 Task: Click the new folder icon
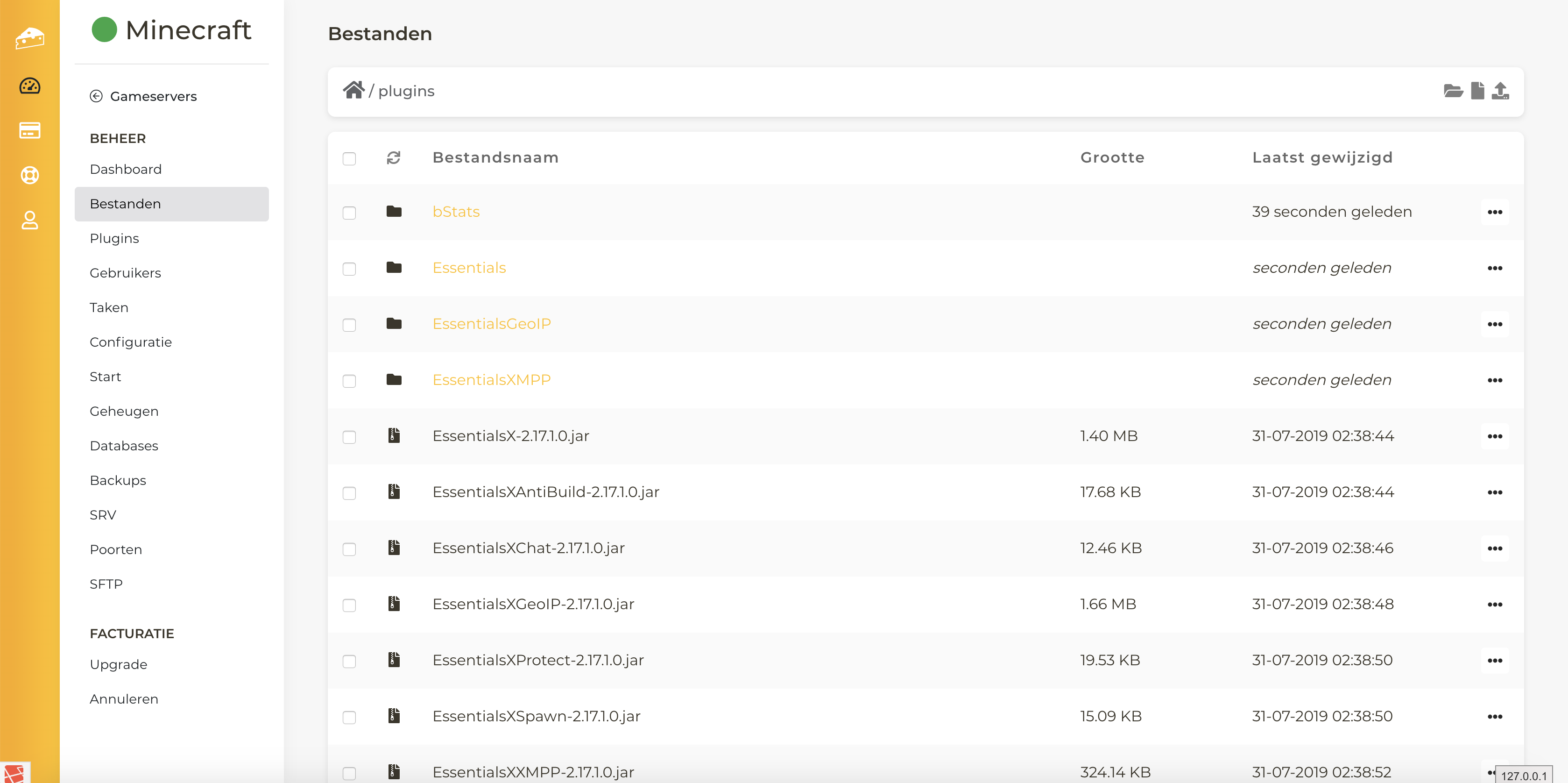click(1453, 91)
